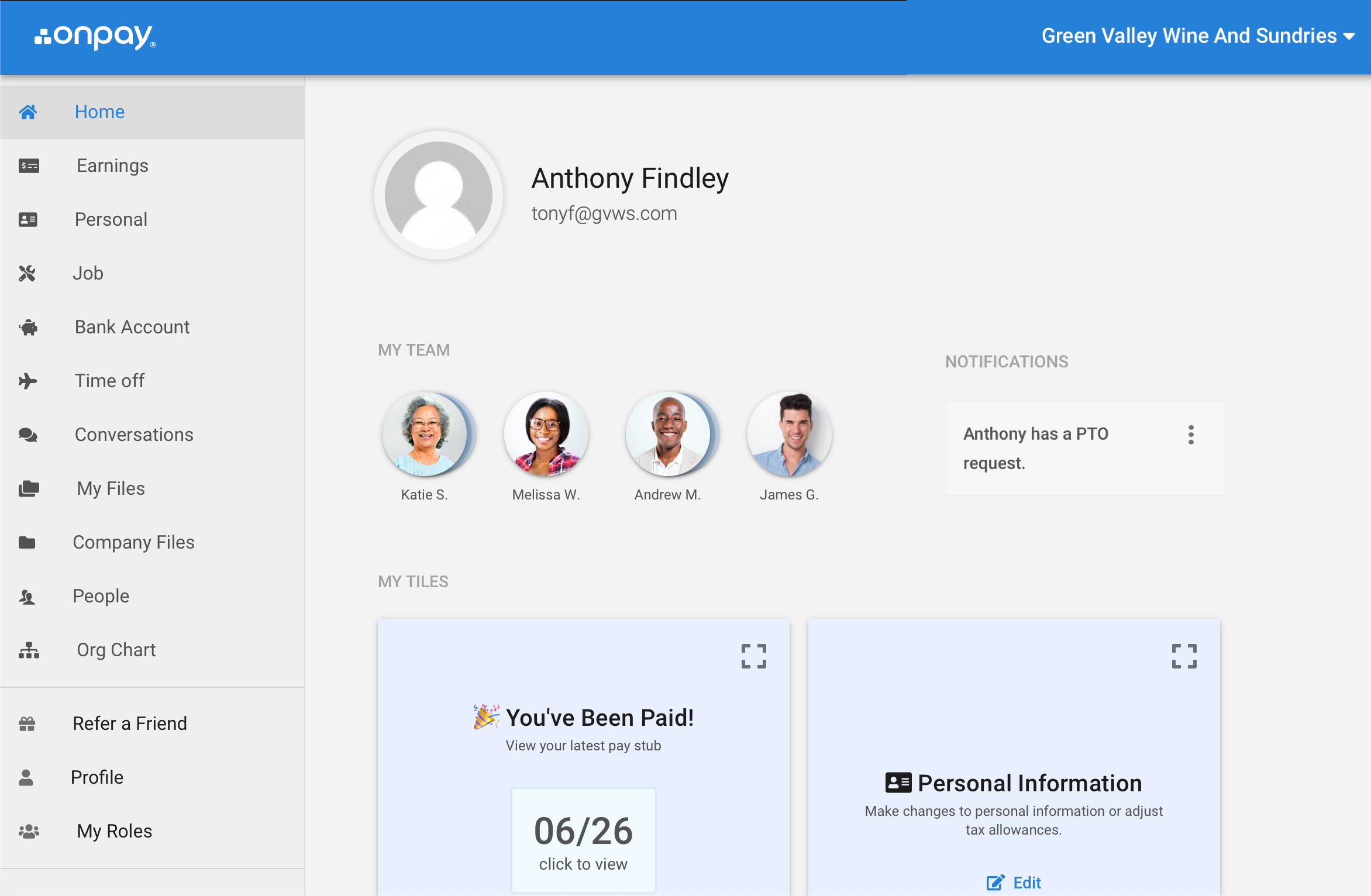This screenshot has width=1371, height=896.
Task: Expand the You've Been Paid tile
Action: pyautogui.click(x=755, y=657)
